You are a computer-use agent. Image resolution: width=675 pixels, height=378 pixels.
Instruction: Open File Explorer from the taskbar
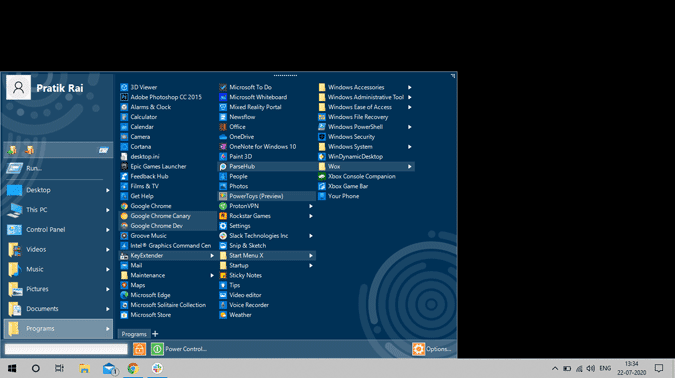point(84,369)
